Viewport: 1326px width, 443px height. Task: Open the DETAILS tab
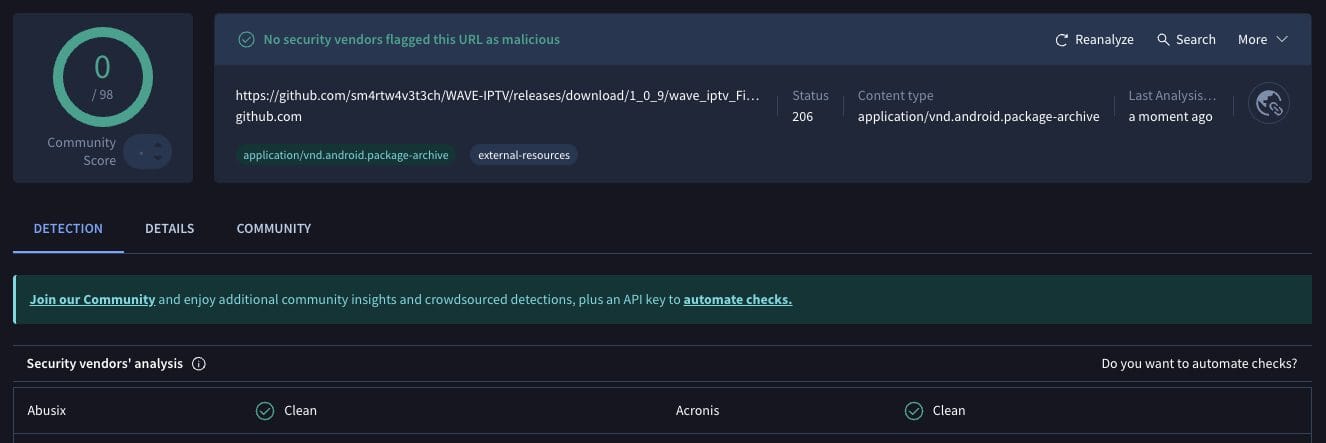(169, 228)
